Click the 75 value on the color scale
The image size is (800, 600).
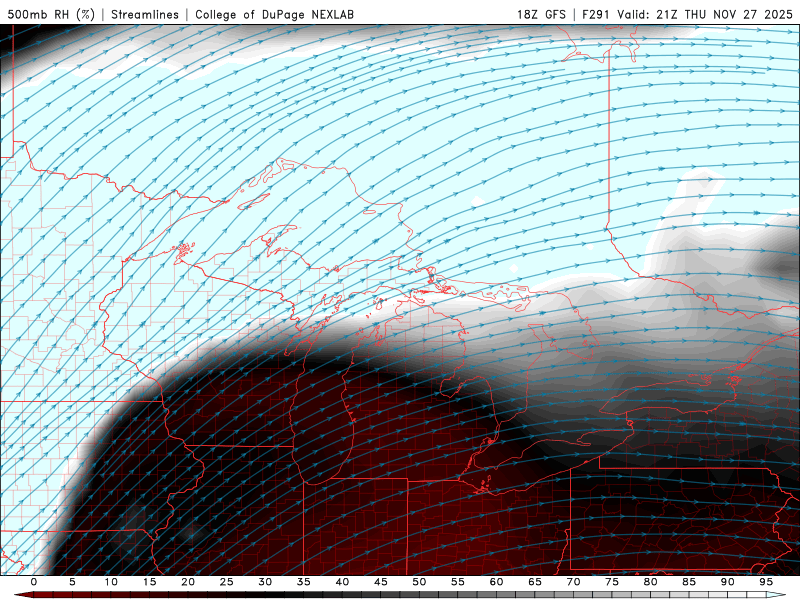pyautogui.click(x=612, y=582)
